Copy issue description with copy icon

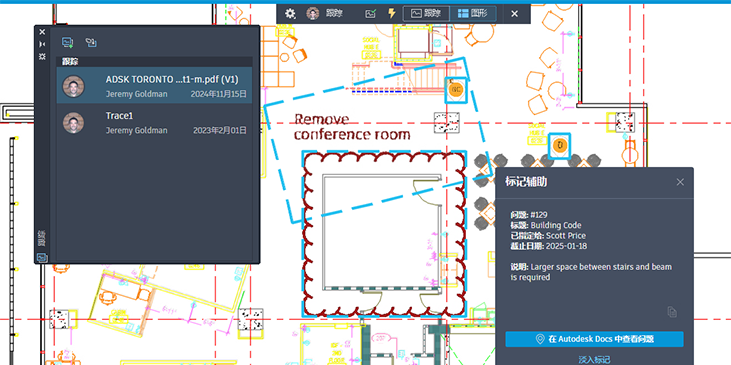672,312
